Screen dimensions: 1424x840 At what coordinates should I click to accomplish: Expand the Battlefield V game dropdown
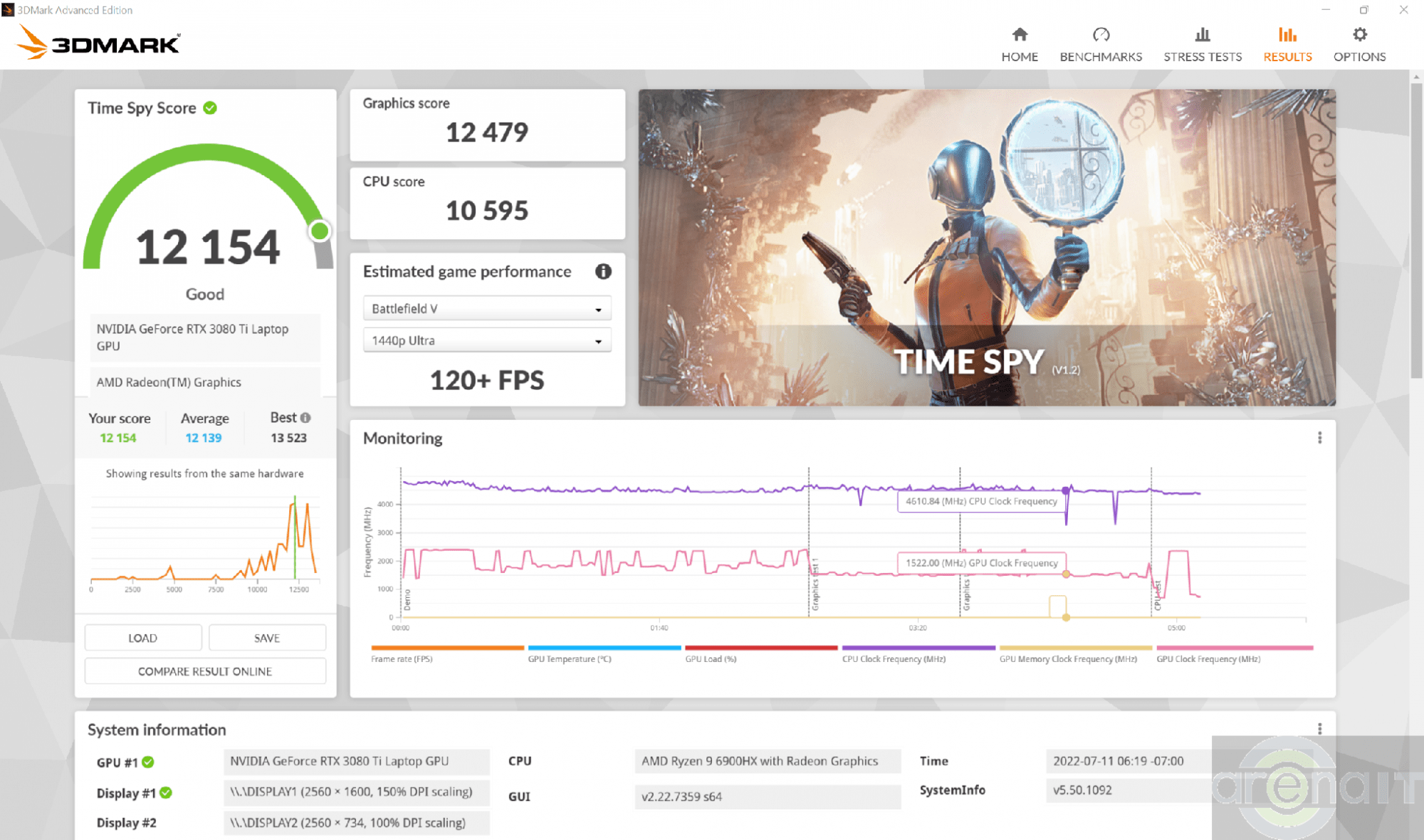click(x=487, y=309)
